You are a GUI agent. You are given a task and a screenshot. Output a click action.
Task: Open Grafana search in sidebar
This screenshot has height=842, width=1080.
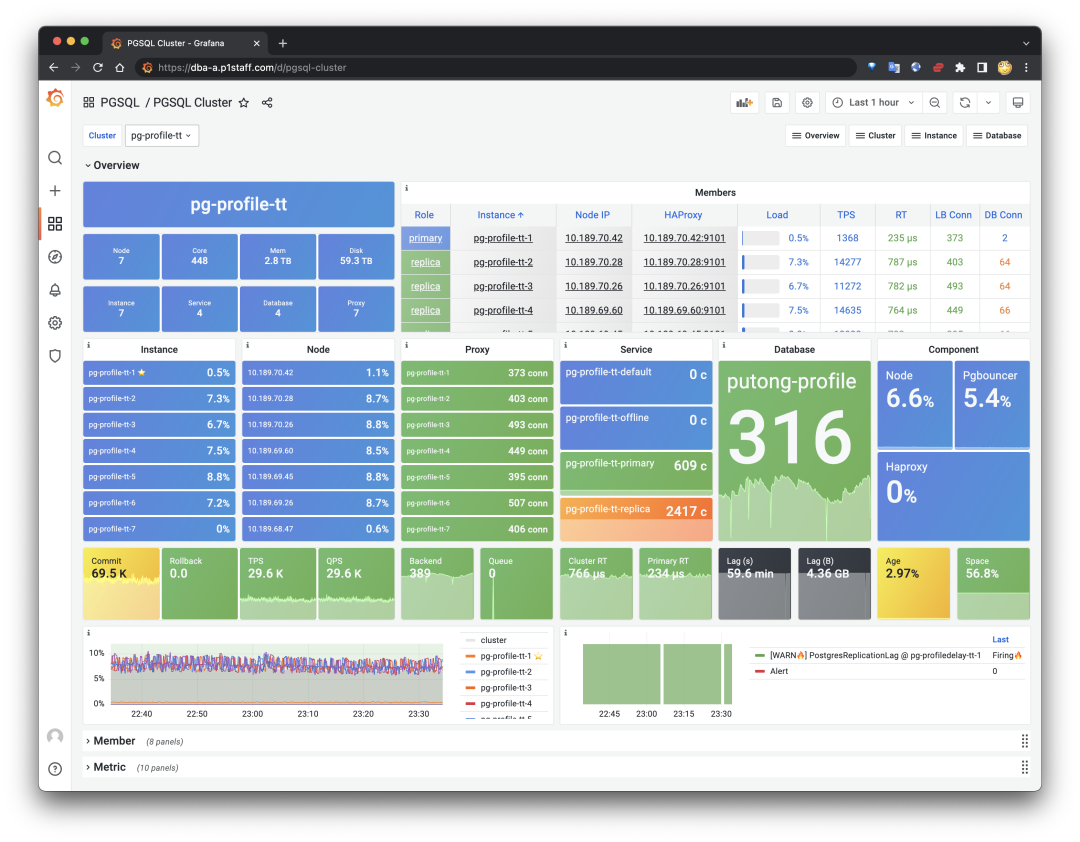click(x=55, y=158)
